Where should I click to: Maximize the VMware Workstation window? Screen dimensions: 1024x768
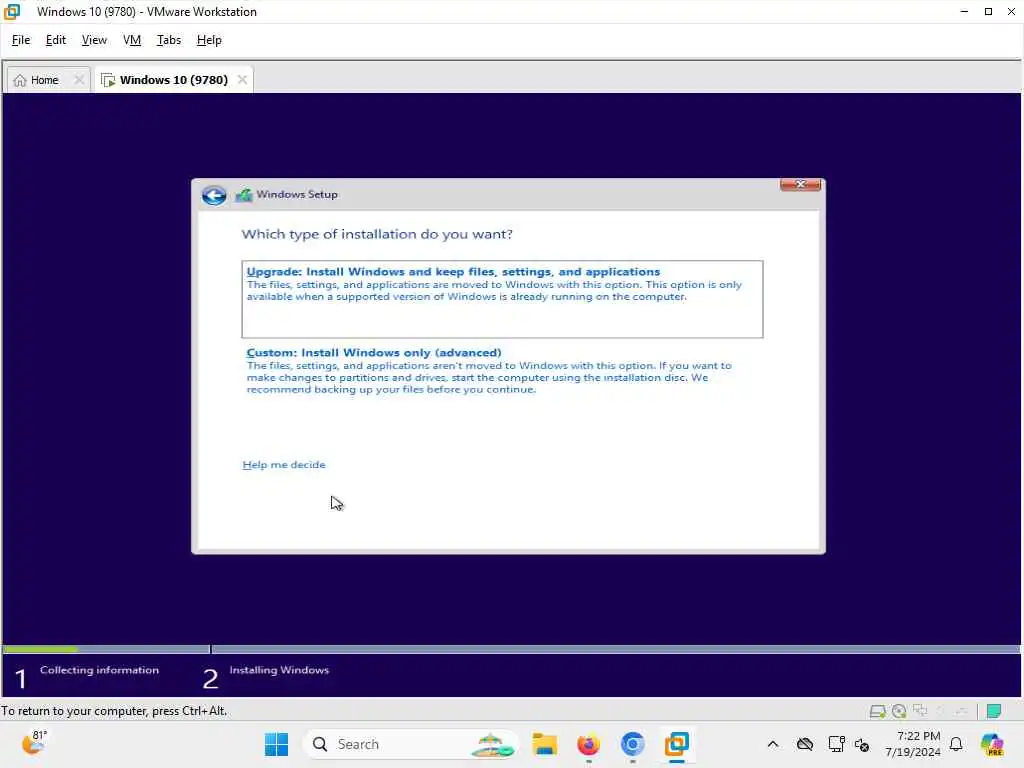click(988, 11)
